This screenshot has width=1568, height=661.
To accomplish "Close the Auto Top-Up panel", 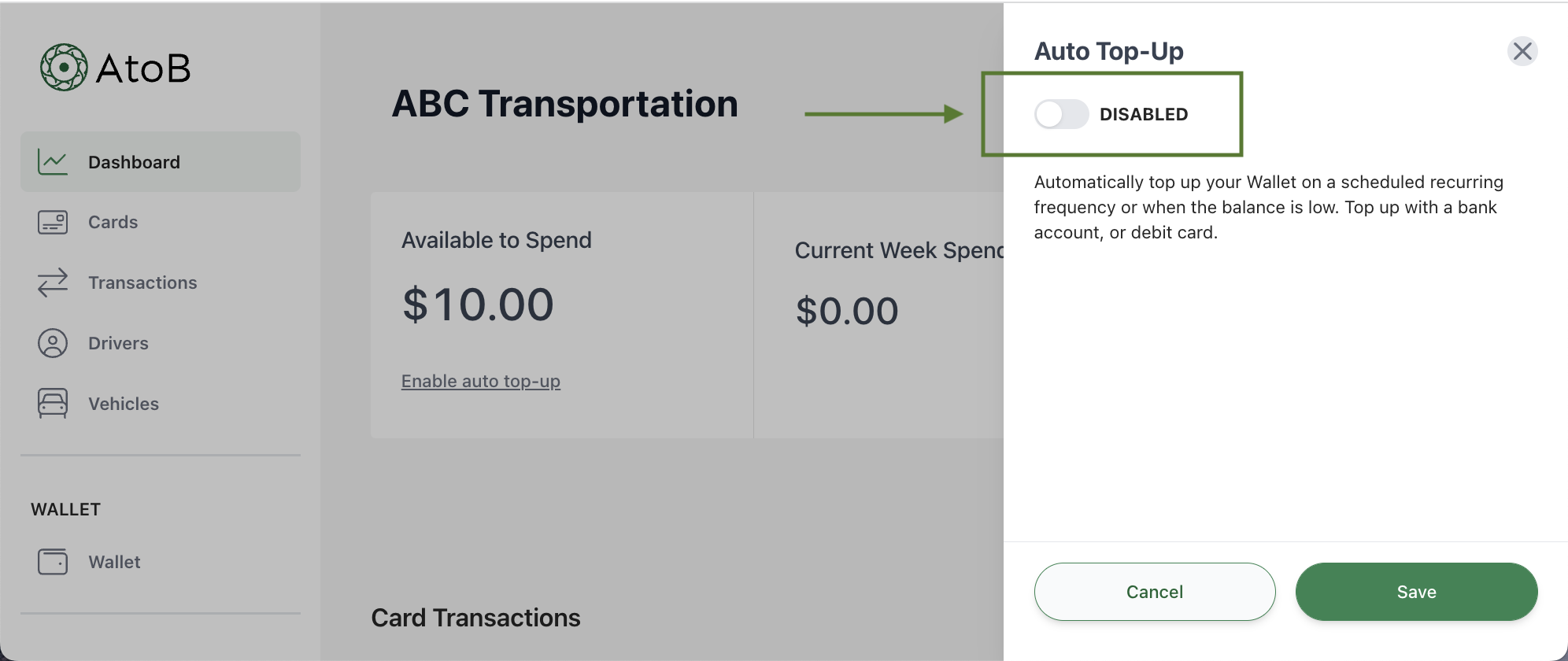I will tap(1522, 50).
